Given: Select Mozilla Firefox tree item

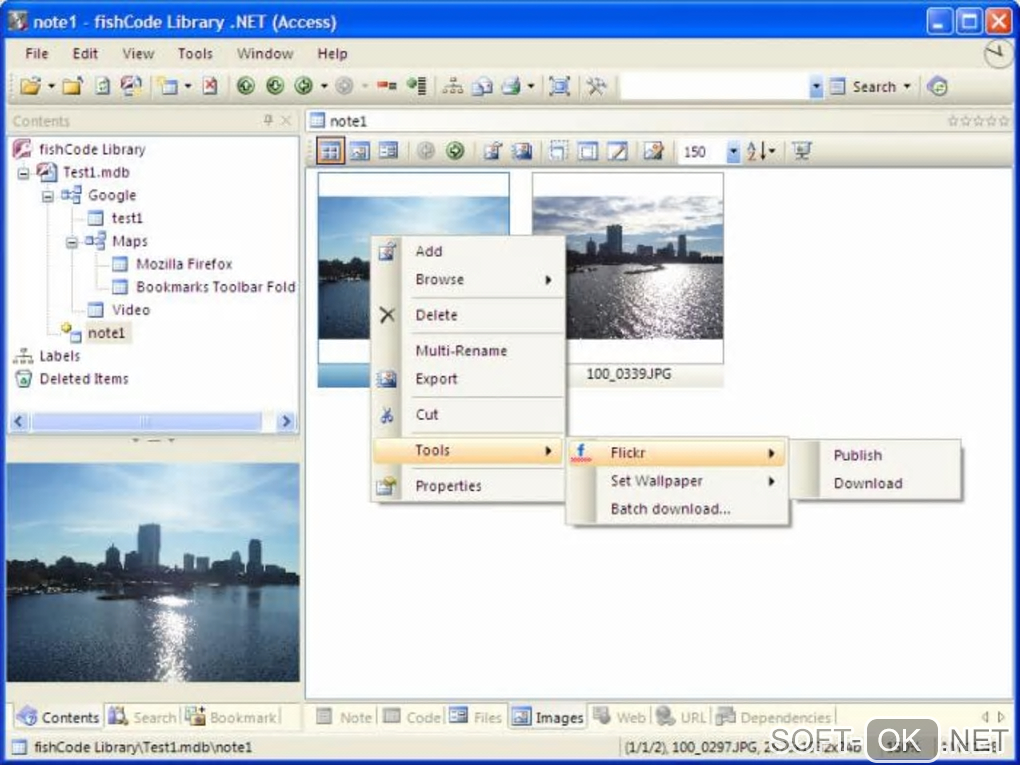Looking at the screenshot, I should [184, 264].
